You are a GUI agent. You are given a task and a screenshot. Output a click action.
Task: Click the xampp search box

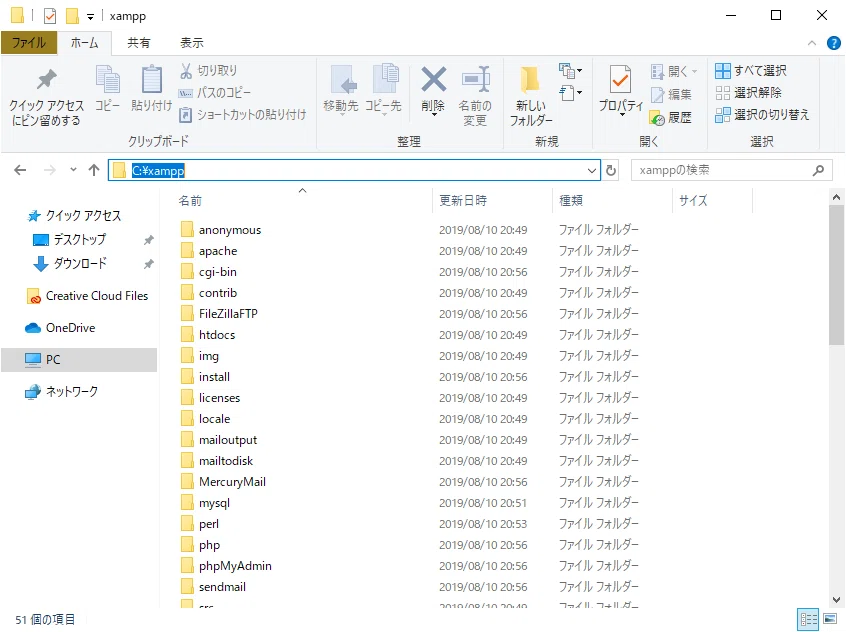(x=732, y=171)
